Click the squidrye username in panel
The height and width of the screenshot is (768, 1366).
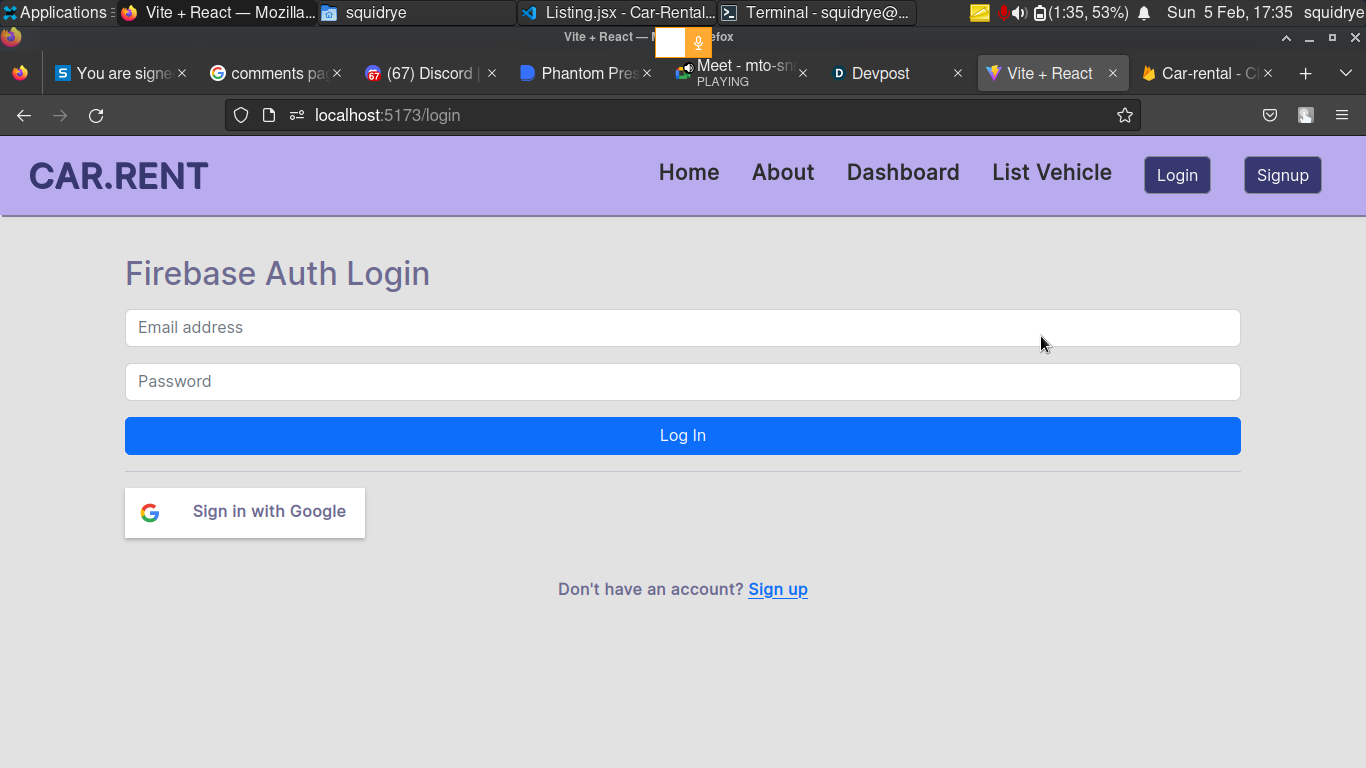pyautogui.click(x=1334, y=13)
